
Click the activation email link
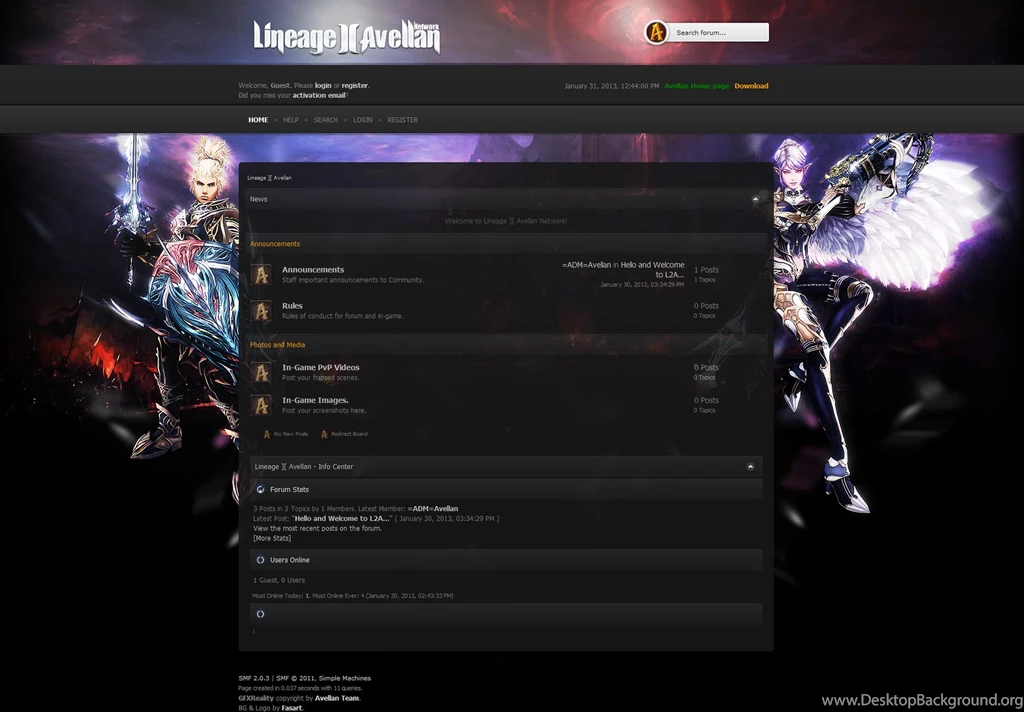(x=319, y=95)
